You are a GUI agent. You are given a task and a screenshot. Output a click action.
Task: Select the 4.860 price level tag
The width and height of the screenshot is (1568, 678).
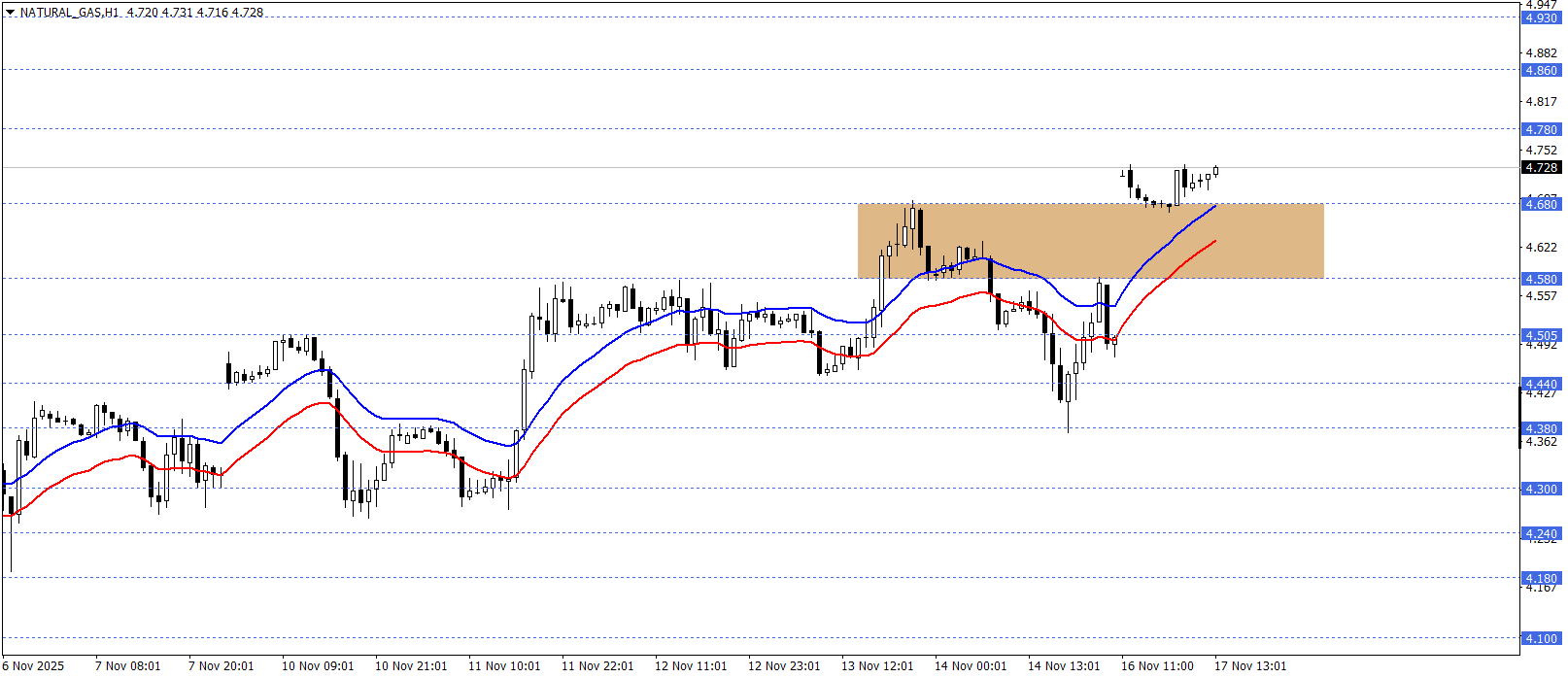click(x=1541, y=71)
